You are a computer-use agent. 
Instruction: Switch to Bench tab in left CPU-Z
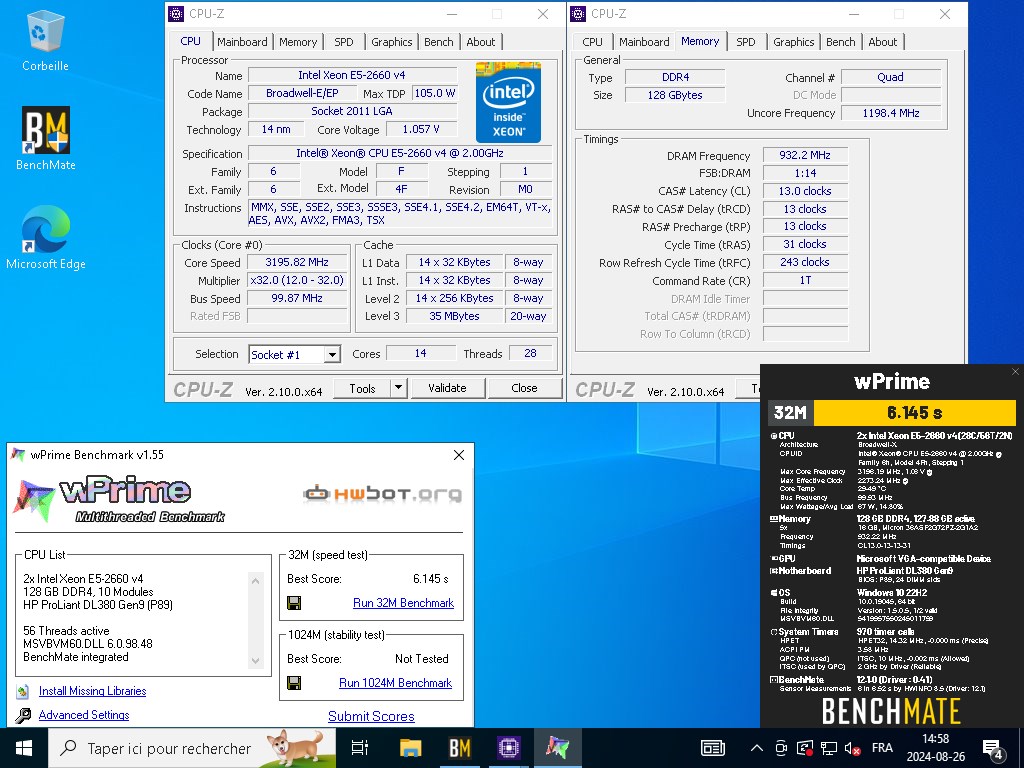pyautogui.click(x=439, y=42)
